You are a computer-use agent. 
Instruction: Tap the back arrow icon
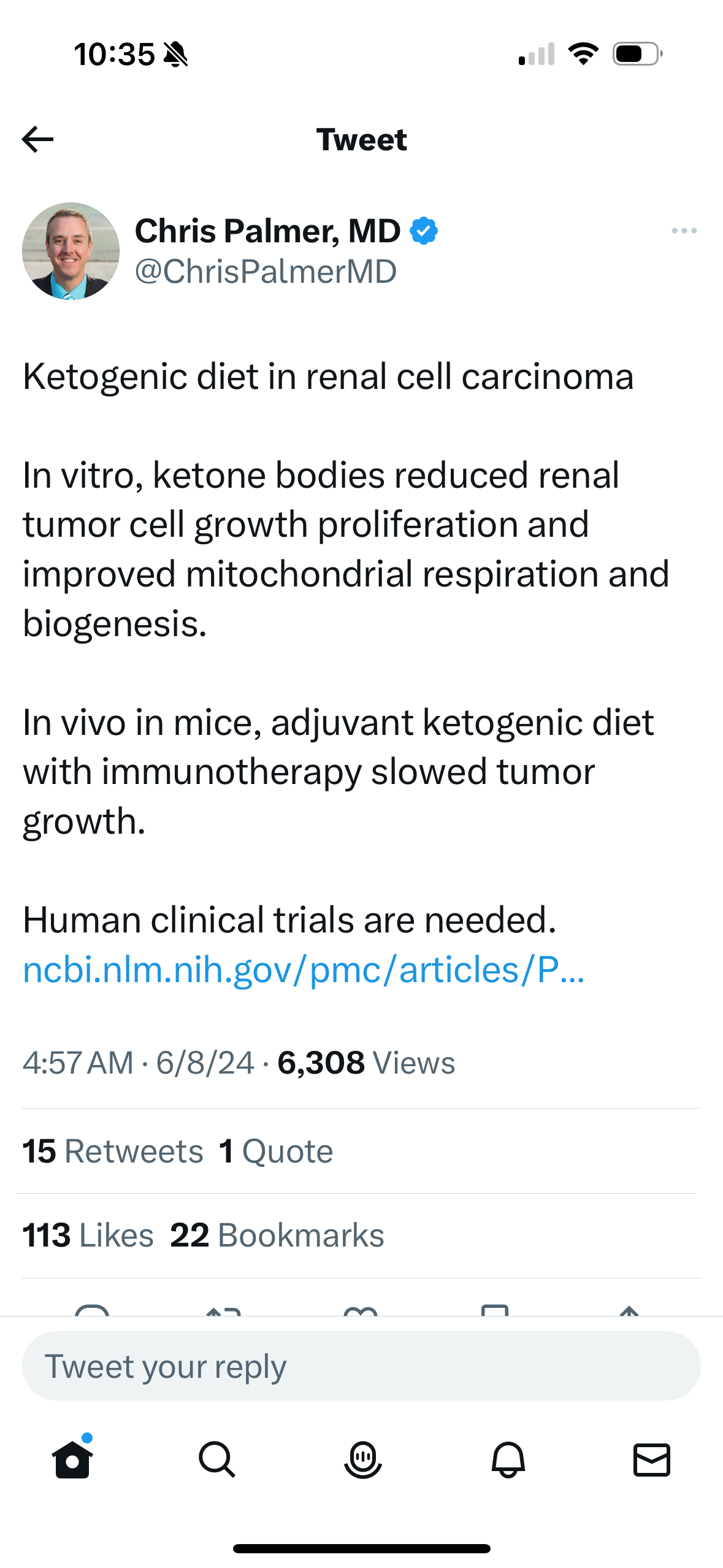37,139
